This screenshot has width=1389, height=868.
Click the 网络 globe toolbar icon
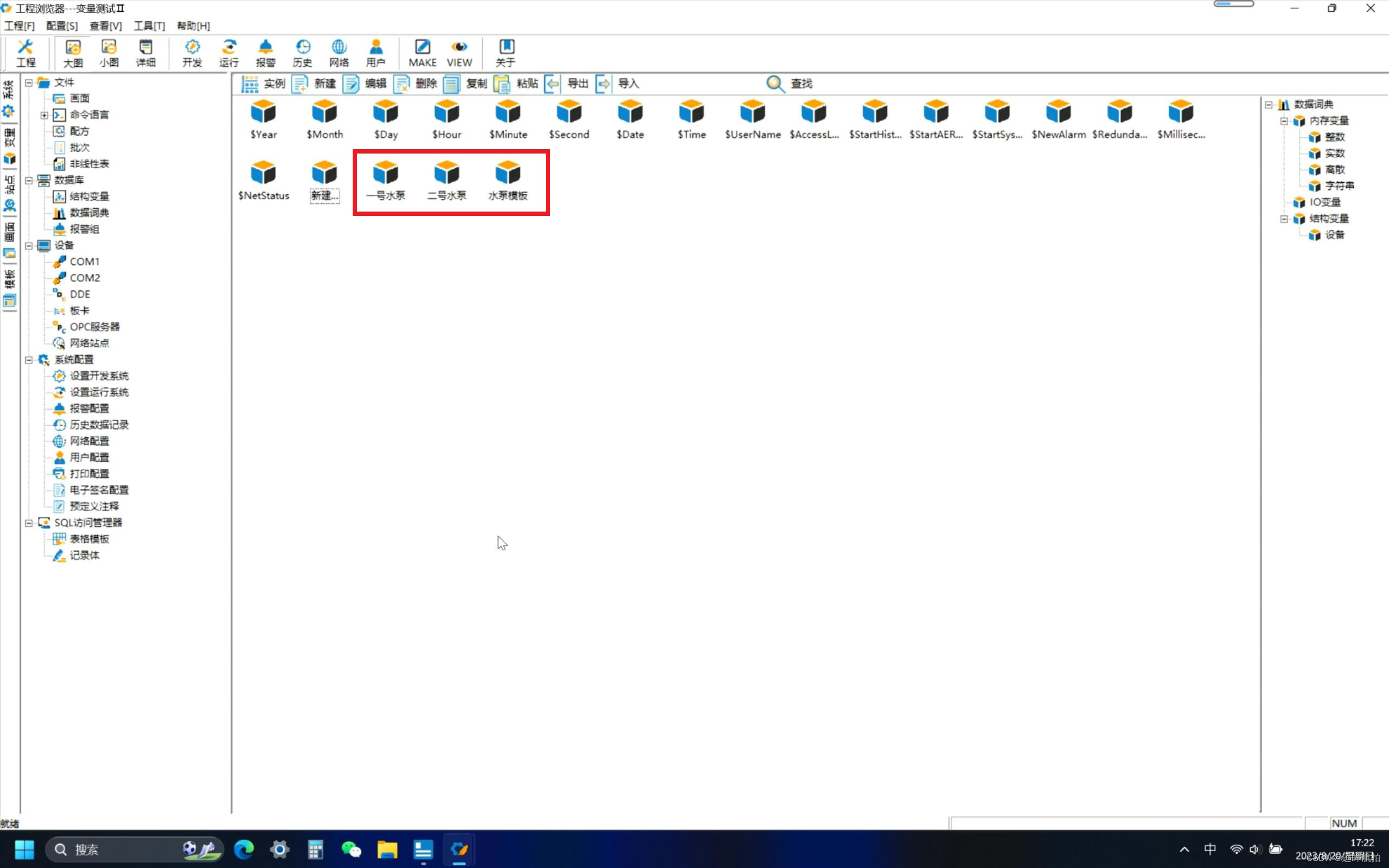point(339,53)
